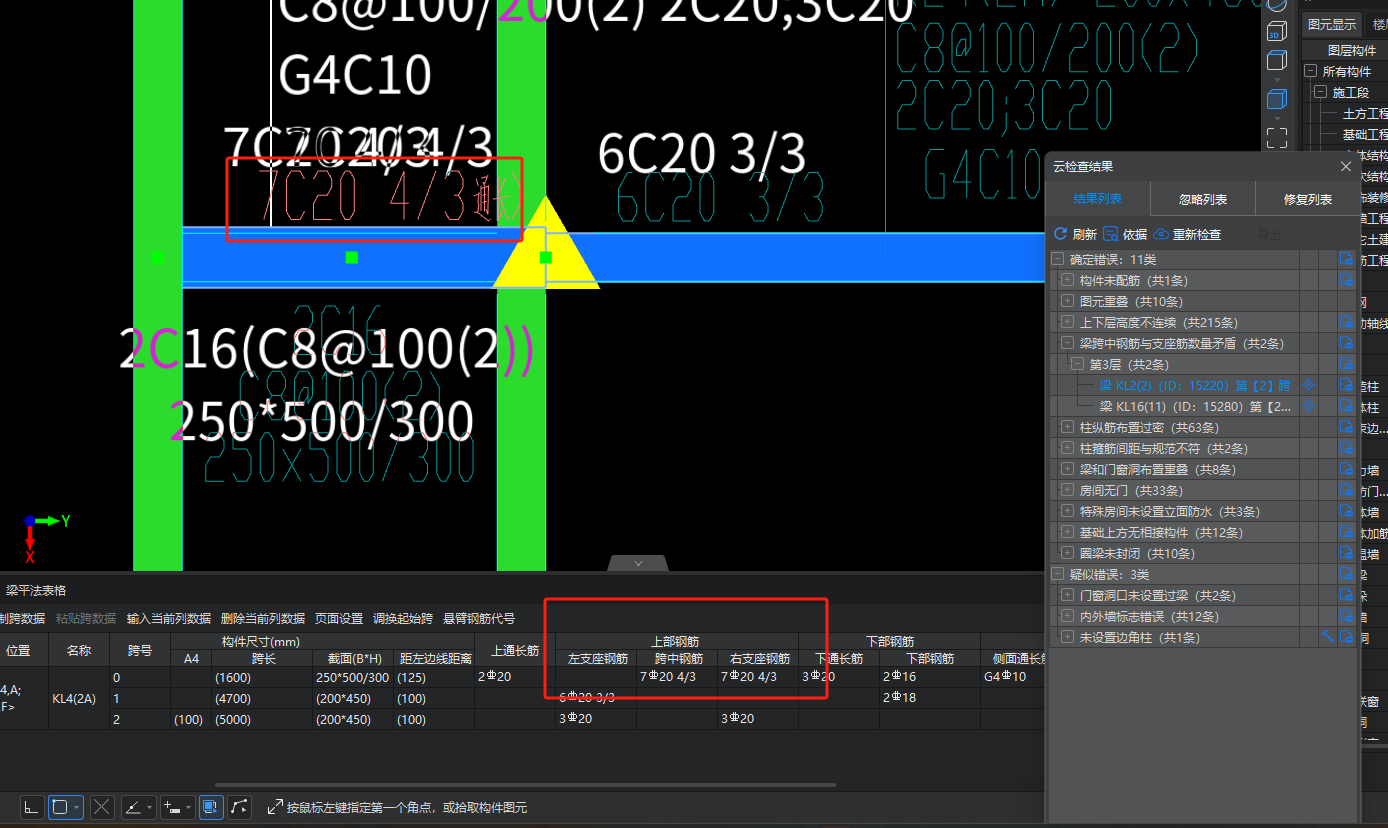This screenshot has width=1388, height=828.
Task: Open the 忽略列表 tab
Action: coord(1203,199)
